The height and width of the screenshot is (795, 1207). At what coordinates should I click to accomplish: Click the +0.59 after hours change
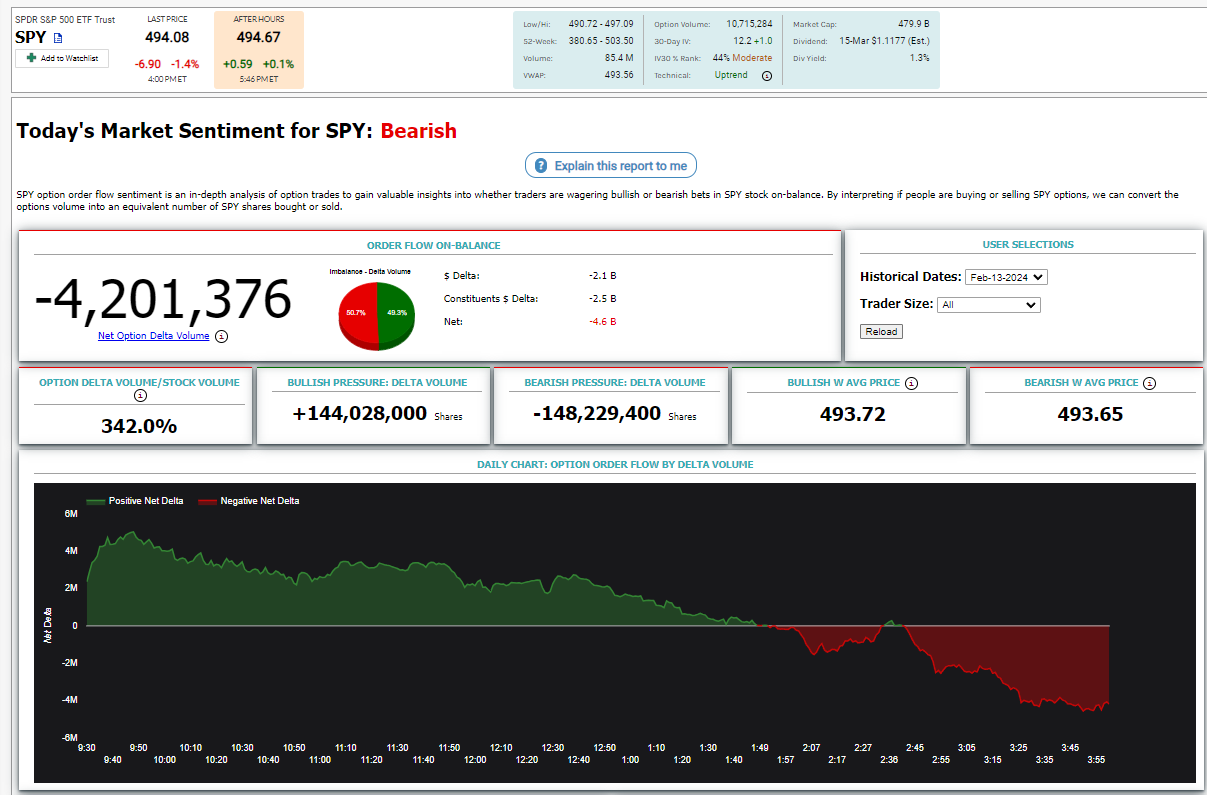tap(238, 64)
